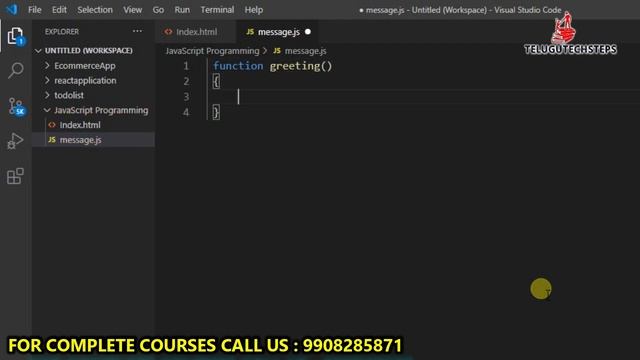Expand the todolist folder
The height and width of the screenshot is (360, 640).
pos(69,95)
